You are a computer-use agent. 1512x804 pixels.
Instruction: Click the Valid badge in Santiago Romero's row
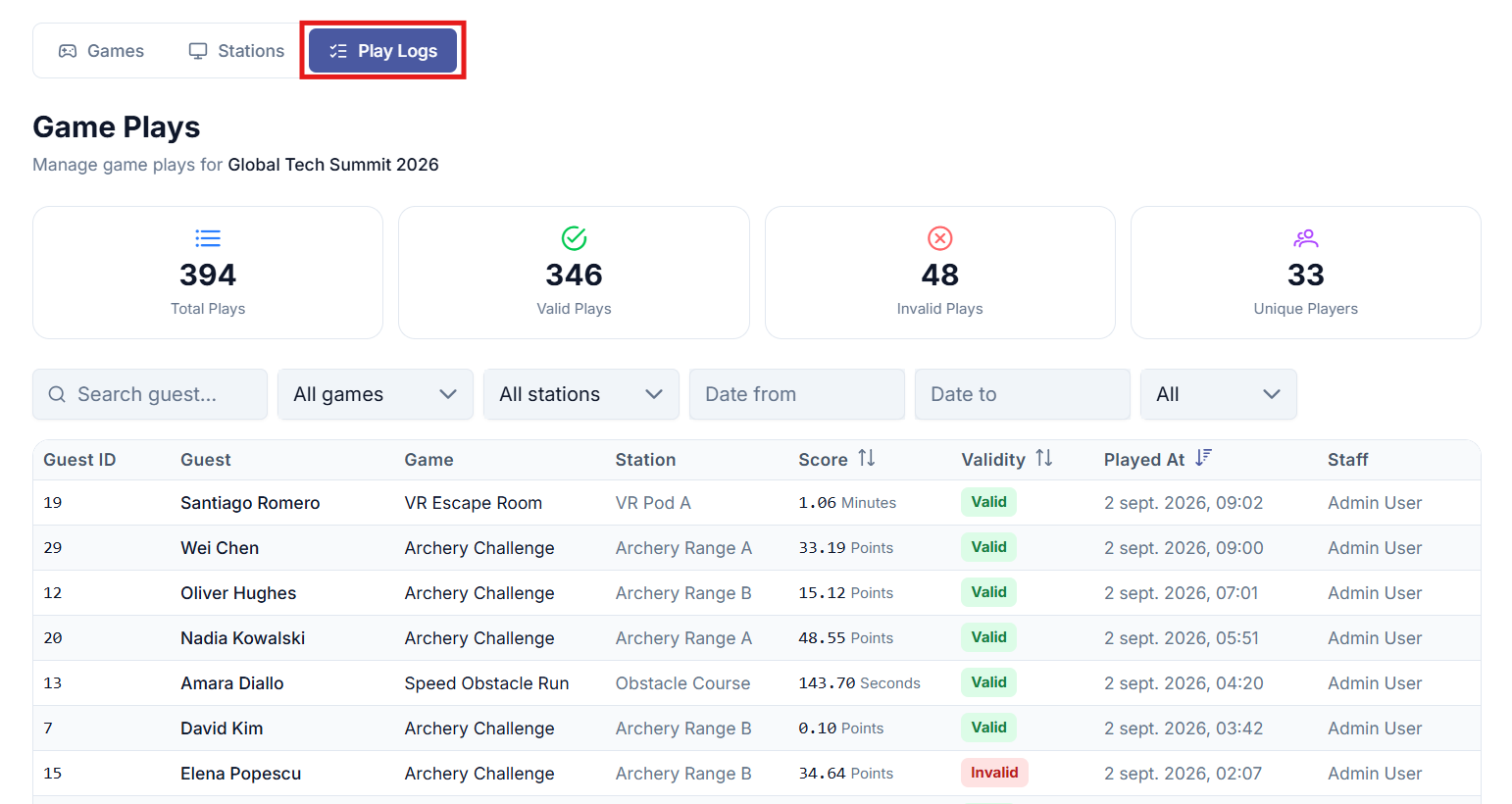tap(988, 502)
